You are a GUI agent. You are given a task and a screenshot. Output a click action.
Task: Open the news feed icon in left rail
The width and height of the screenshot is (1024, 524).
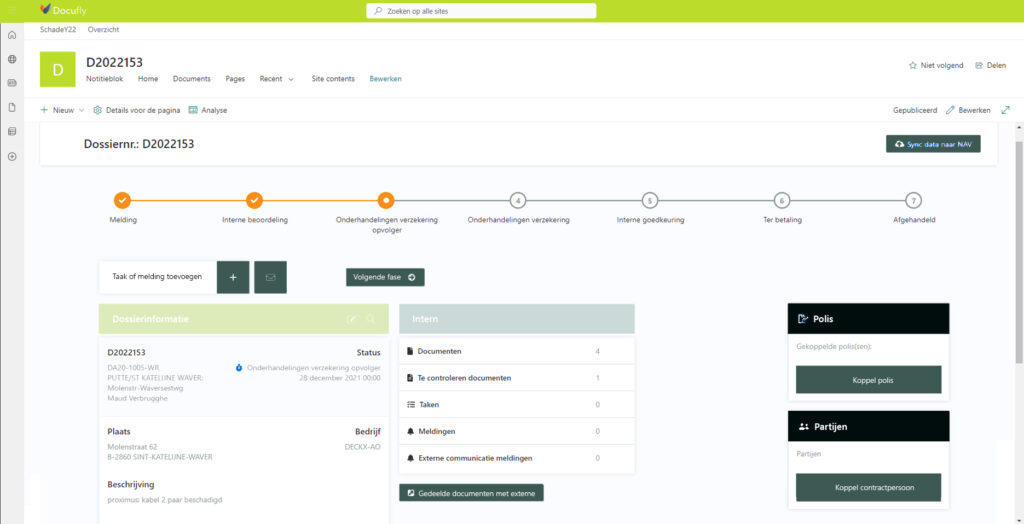pyautogui.click(x=12, y=83)
